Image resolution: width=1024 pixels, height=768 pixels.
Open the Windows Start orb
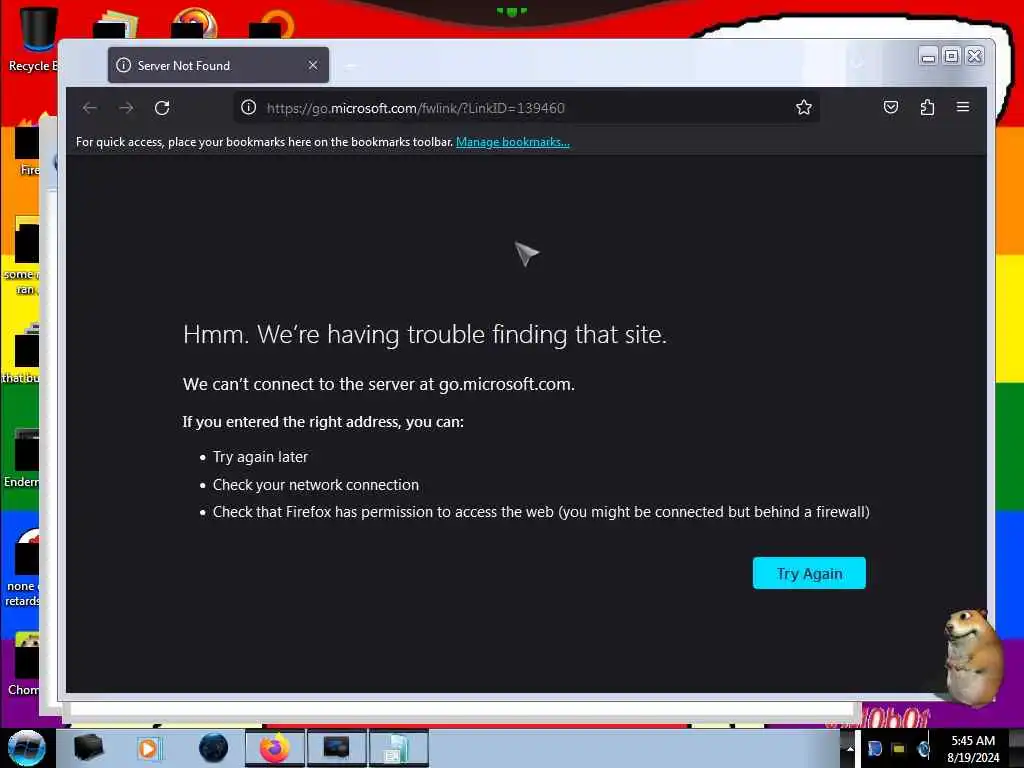coord(26,748)
